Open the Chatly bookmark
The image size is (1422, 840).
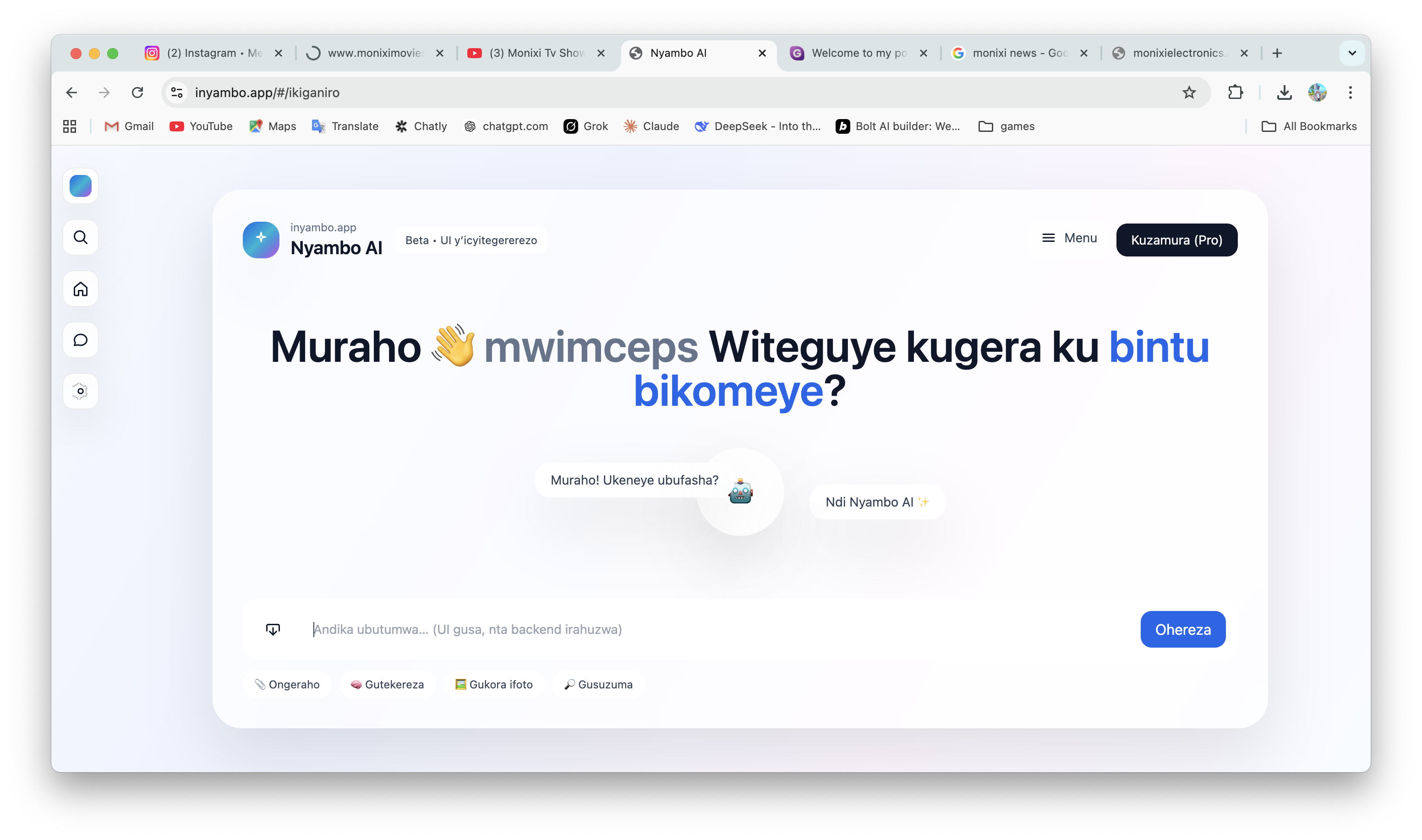(421, 126)
